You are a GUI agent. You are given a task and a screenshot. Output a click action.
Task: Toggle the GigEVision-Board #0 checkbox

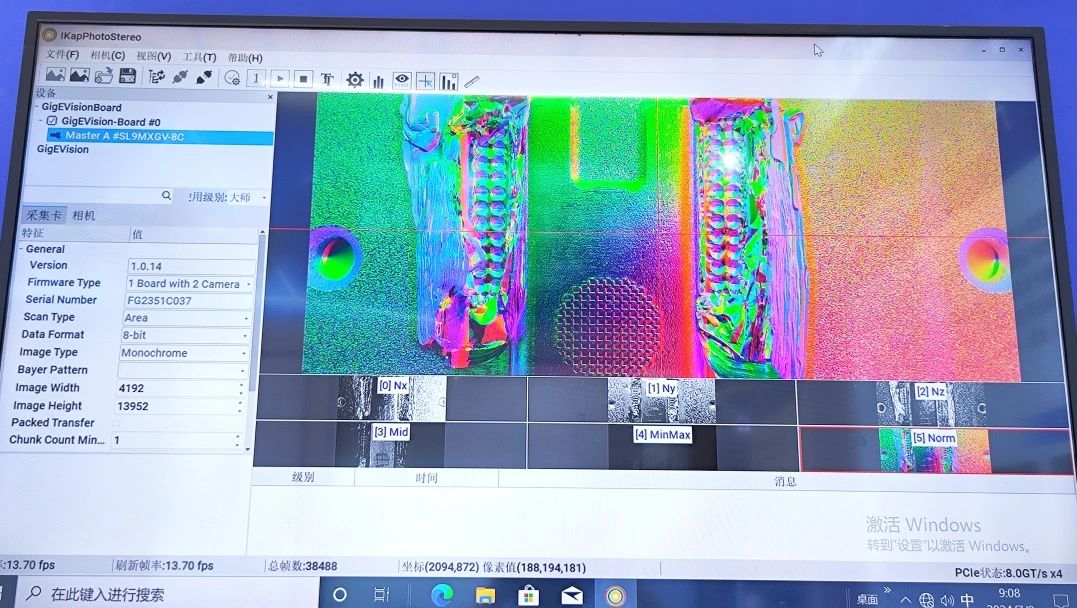[x=52, y=121]
